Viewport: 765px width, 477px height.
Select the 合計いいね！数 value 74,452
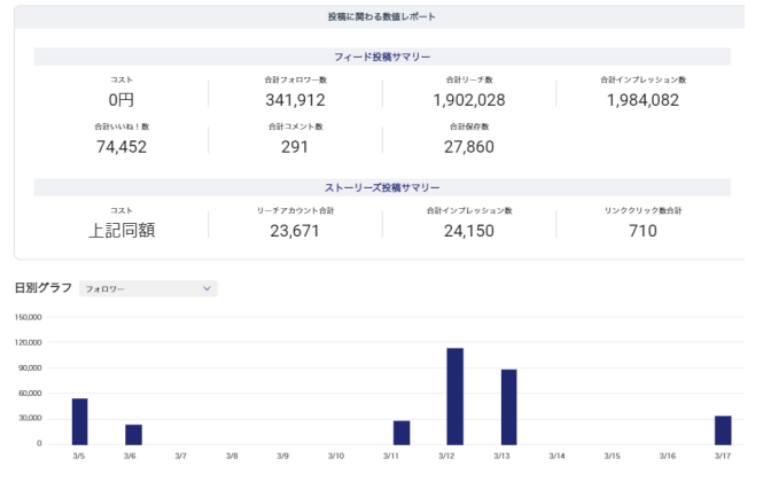point(121,147)
